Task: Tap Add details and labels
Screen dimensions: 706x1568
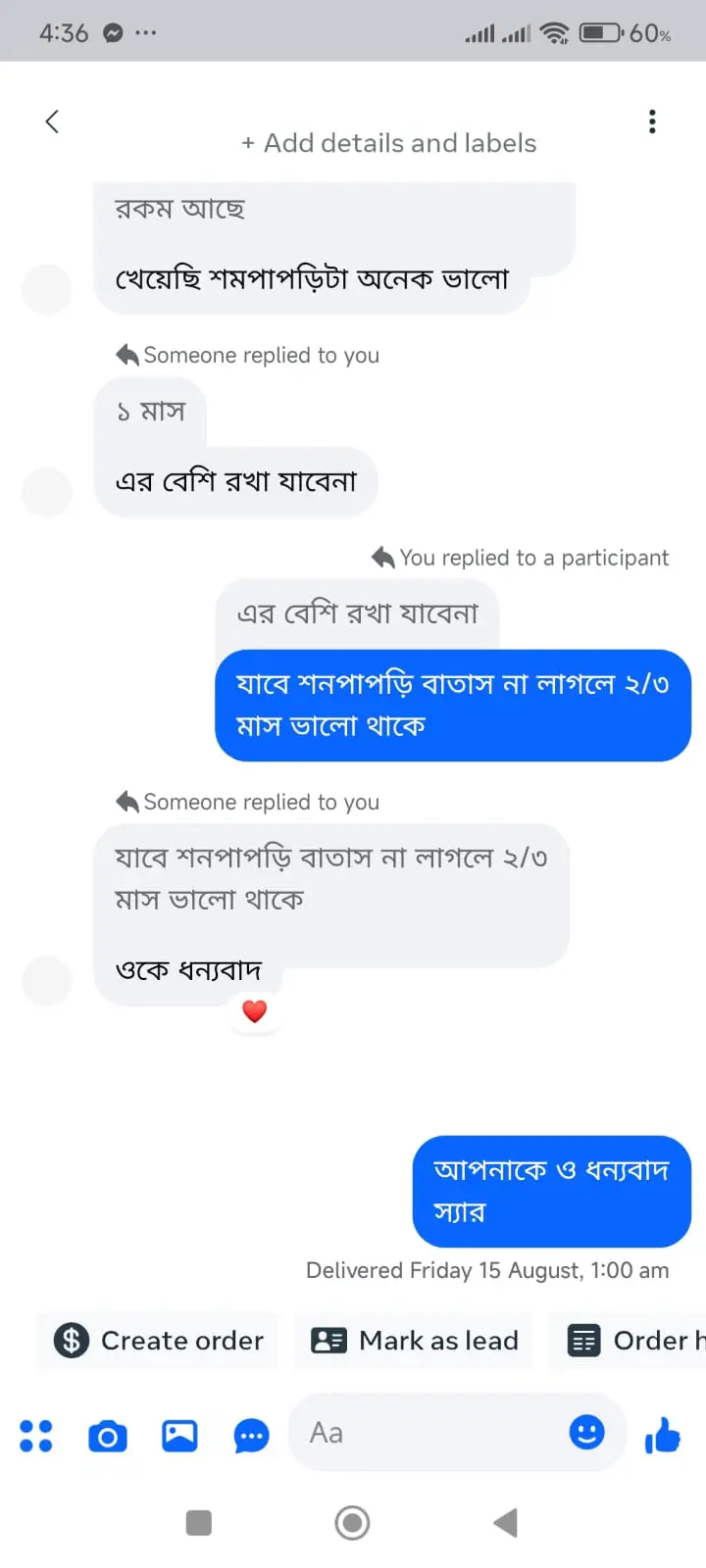Action: [x=389, y=143]
